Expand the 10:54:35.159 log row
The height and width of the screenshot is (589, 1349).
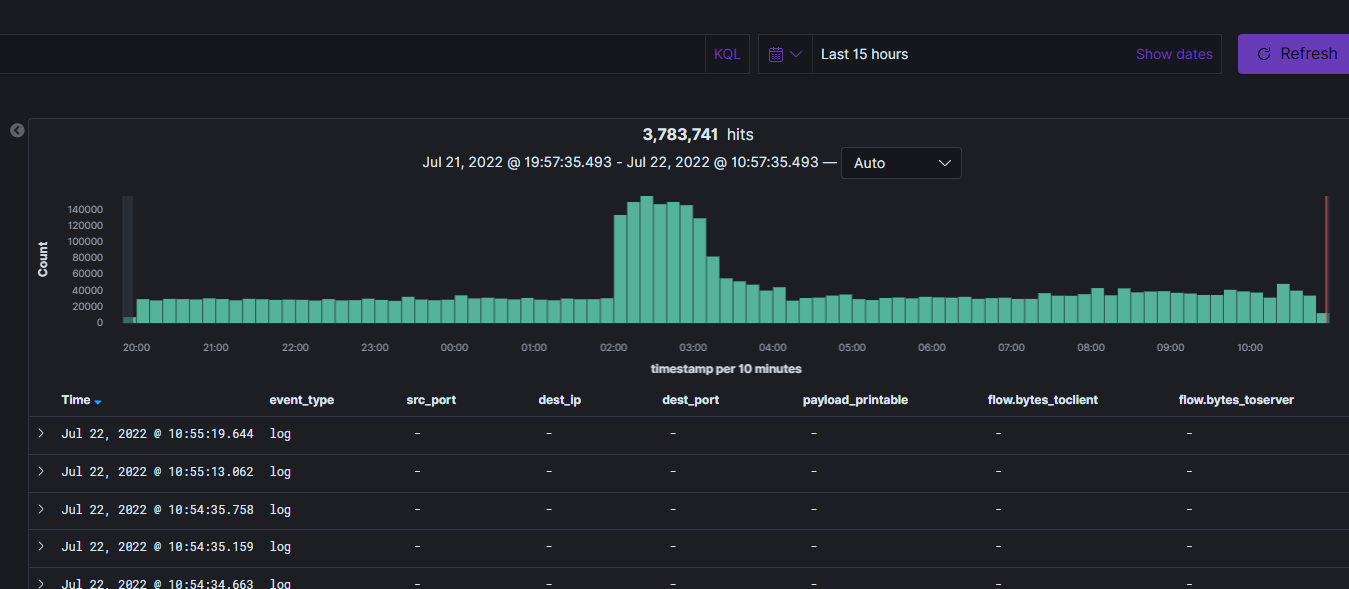coord(41,546)
